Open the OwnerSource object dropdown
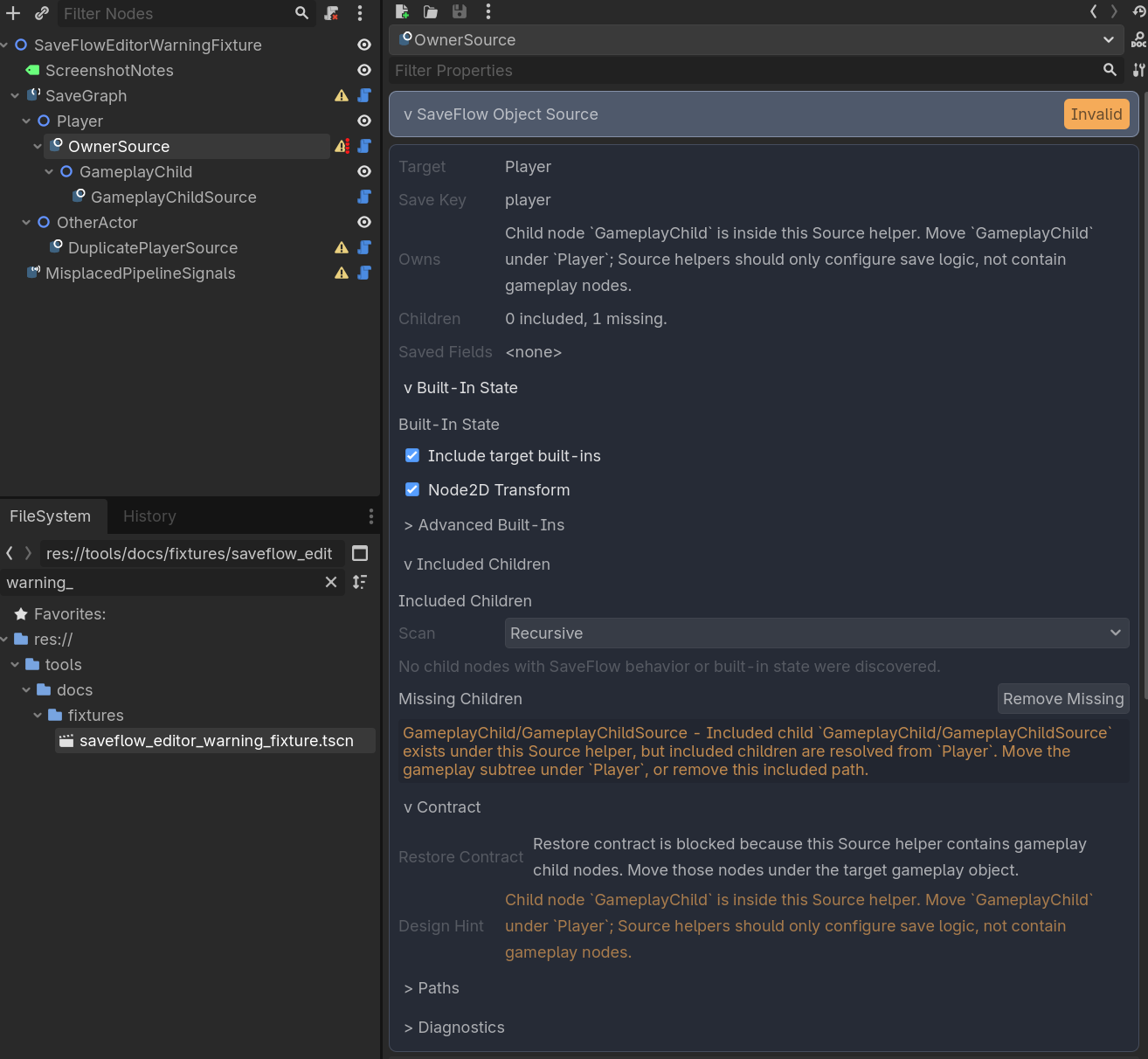1148x1059 pixels. (x=758, y=40)
